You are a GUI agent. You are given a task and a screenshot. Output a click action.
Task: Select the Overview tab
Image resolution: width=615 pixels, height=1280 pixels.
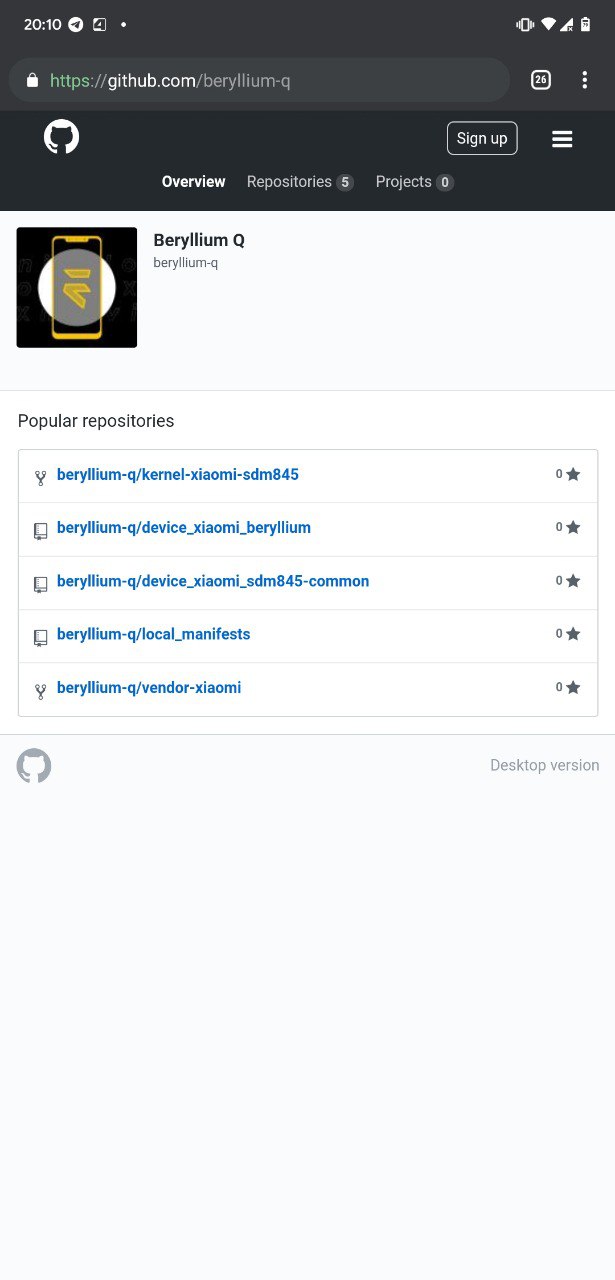194,182
